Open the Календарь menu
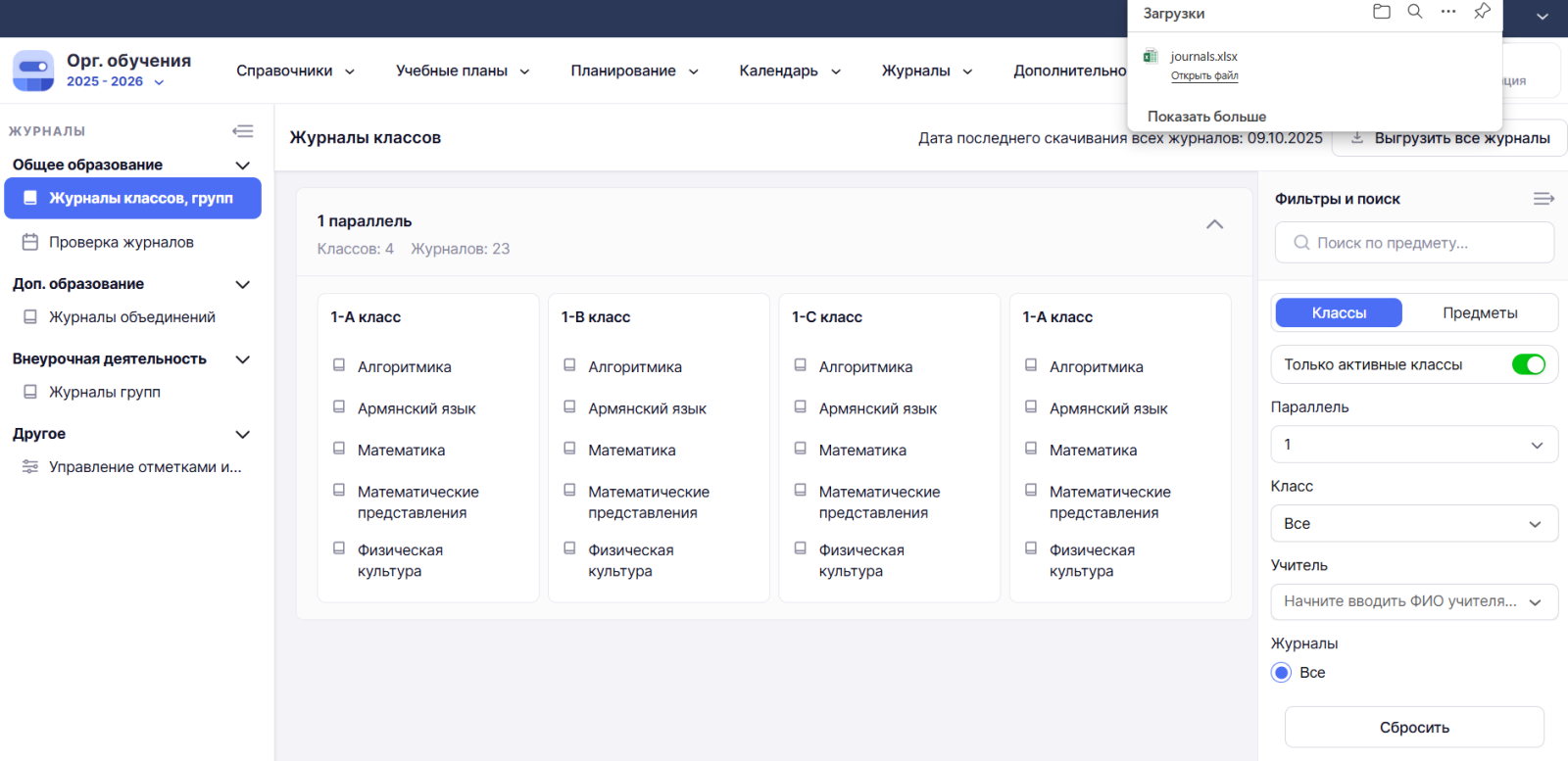Viewport: 1568px width, 761px height. pos(789,71)
